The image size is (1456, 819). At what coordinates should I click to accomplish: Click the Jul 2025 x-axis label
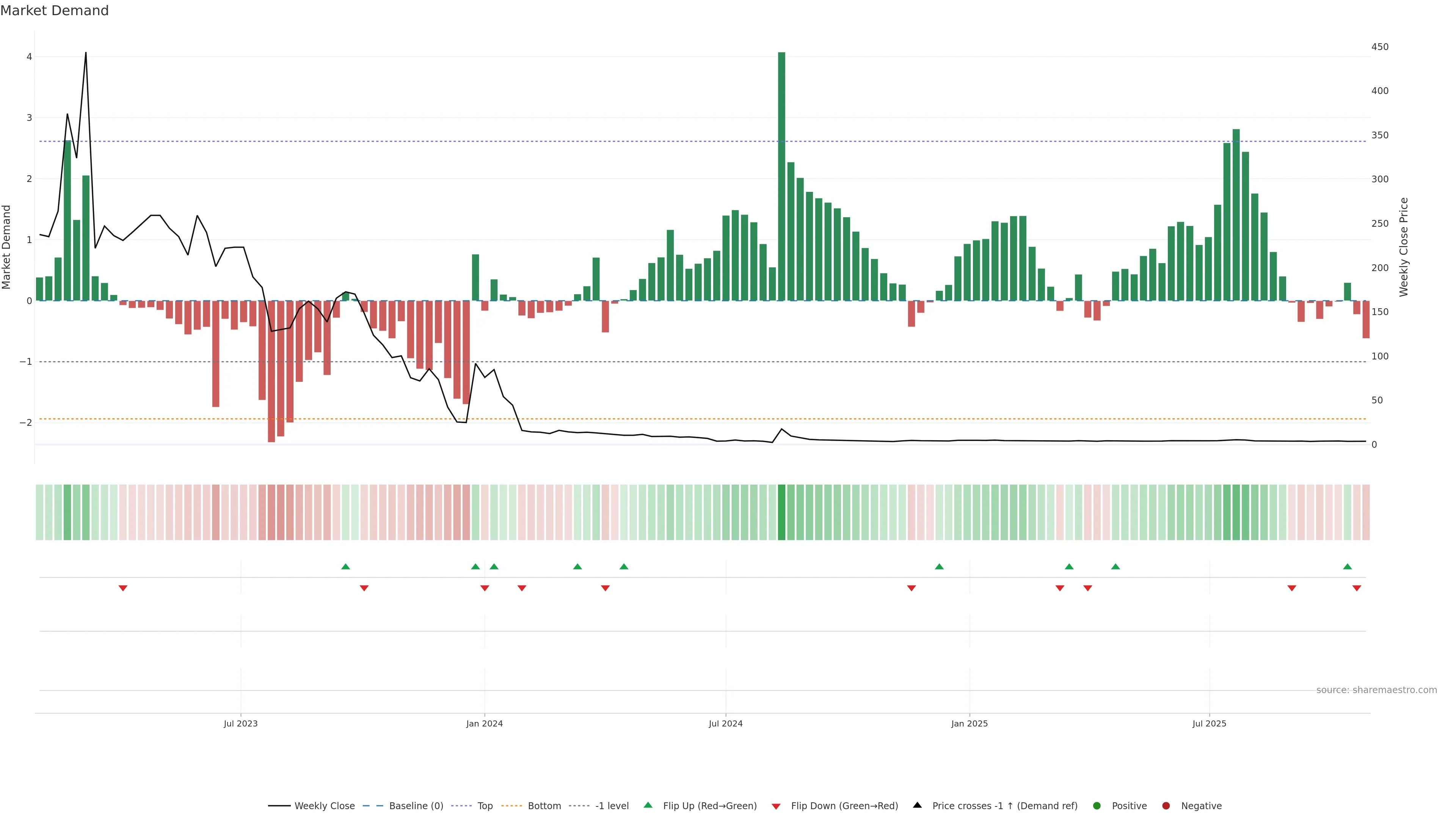click(1209, 723)
